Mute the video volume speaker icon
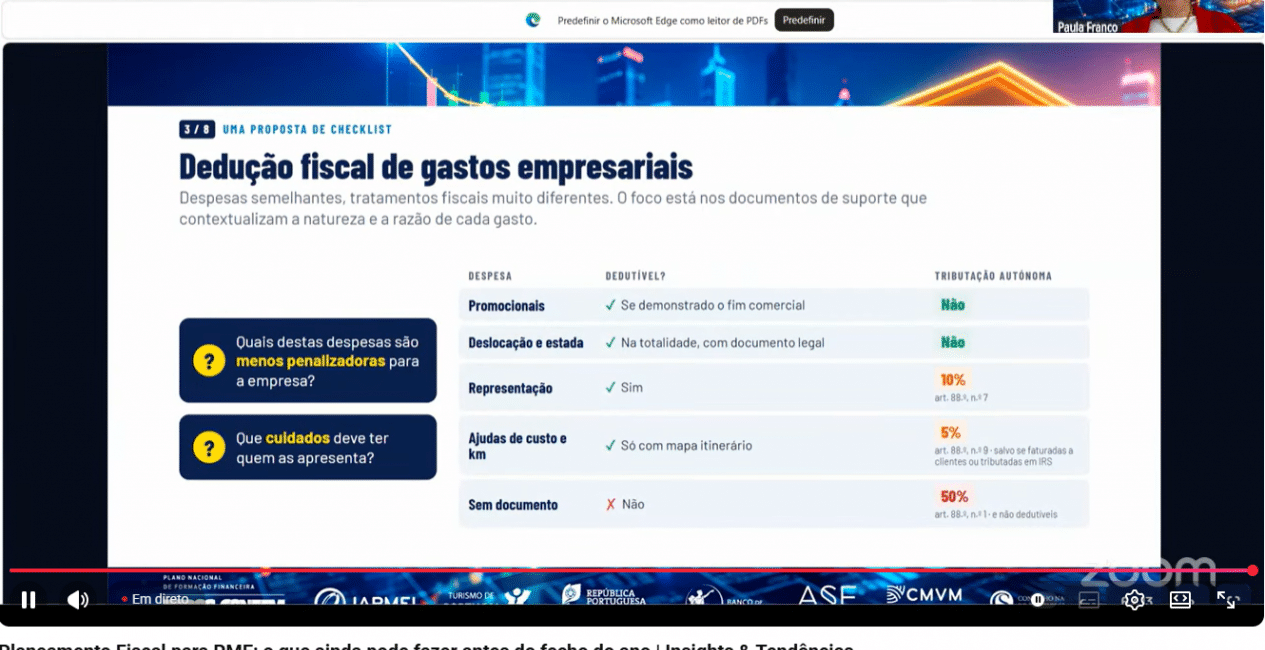This screenshot has height=650, width=1265. tap(78, 599)
